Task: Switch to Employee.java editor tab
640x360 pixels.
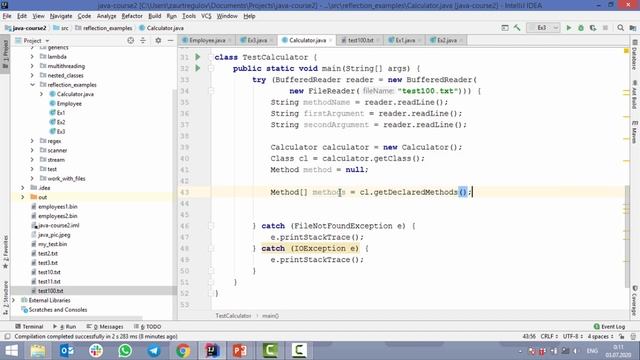Action: pyautogui.click(x=207, y=40)
